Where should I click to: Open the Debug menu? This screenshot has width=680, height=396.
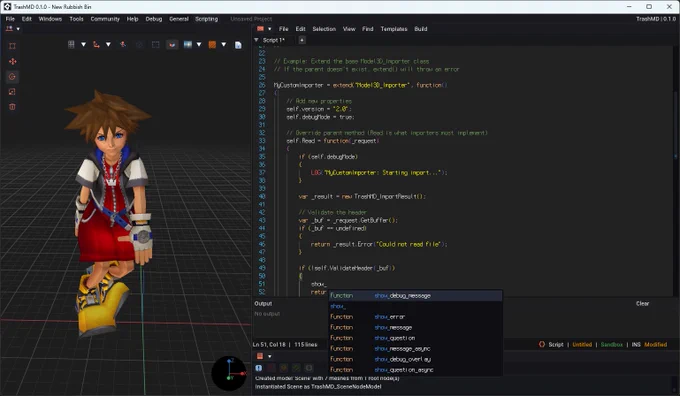coord(154,19)
